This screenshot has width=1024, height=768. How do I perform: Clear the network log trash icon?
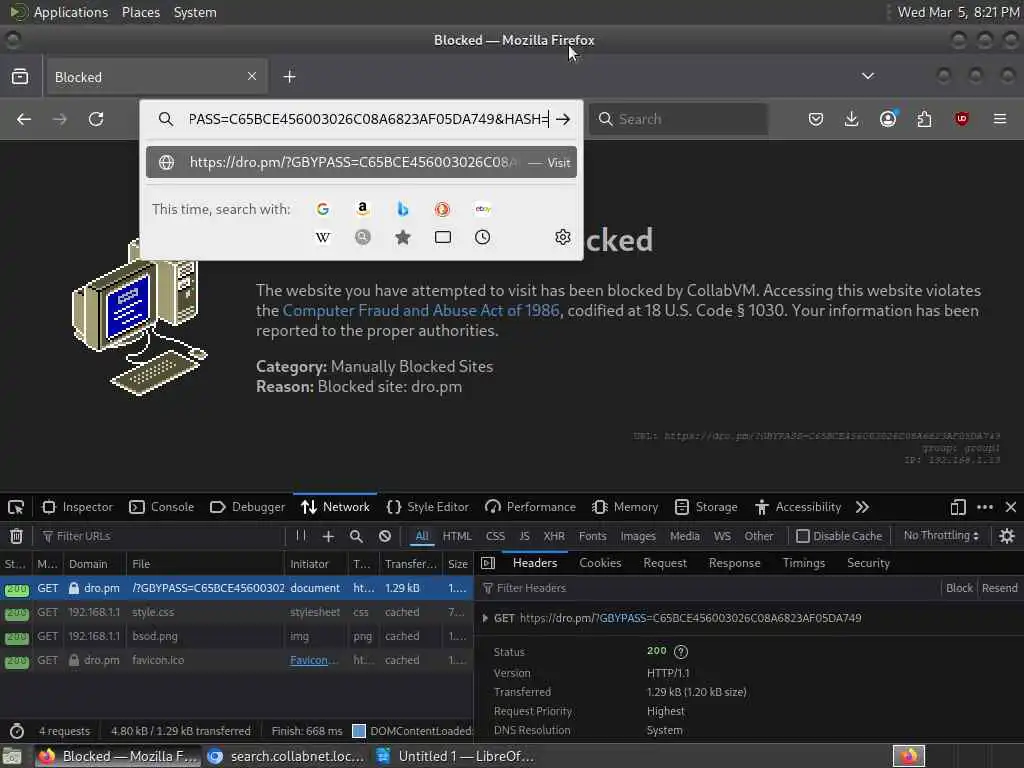coord(16,536)
